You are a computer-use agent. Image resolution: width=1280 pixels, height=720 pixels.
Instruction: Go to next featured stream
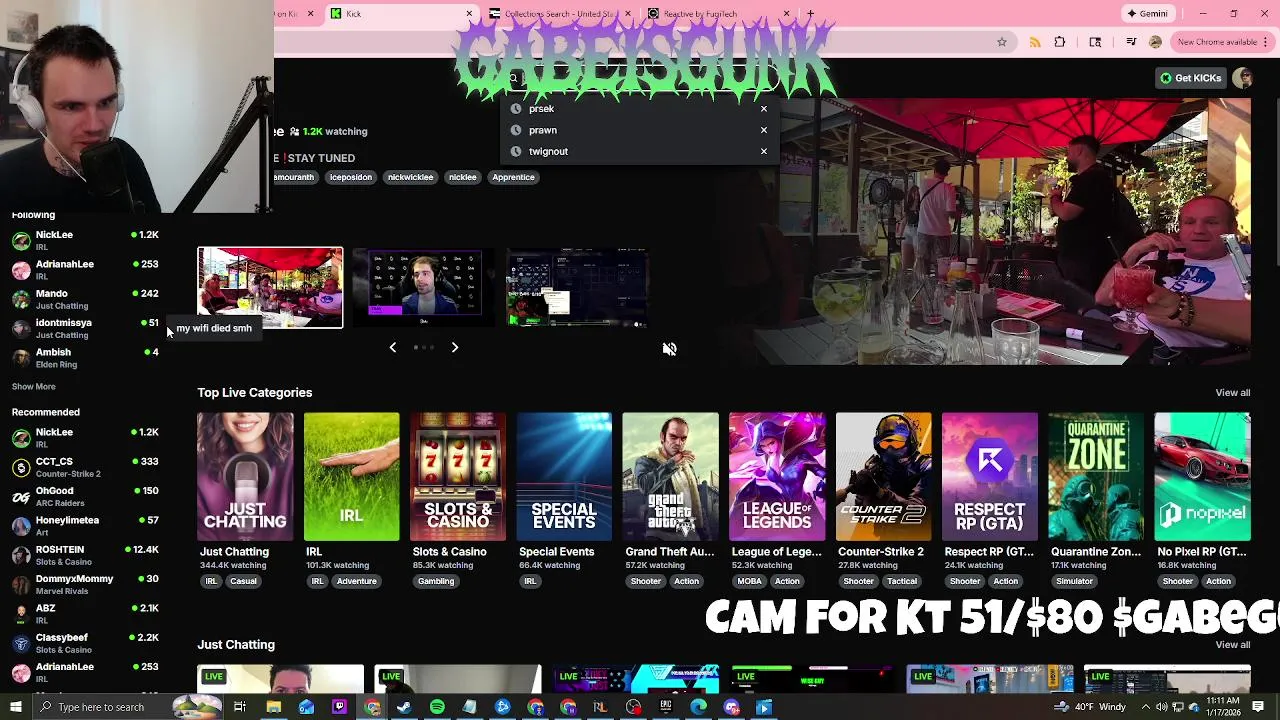454,347
